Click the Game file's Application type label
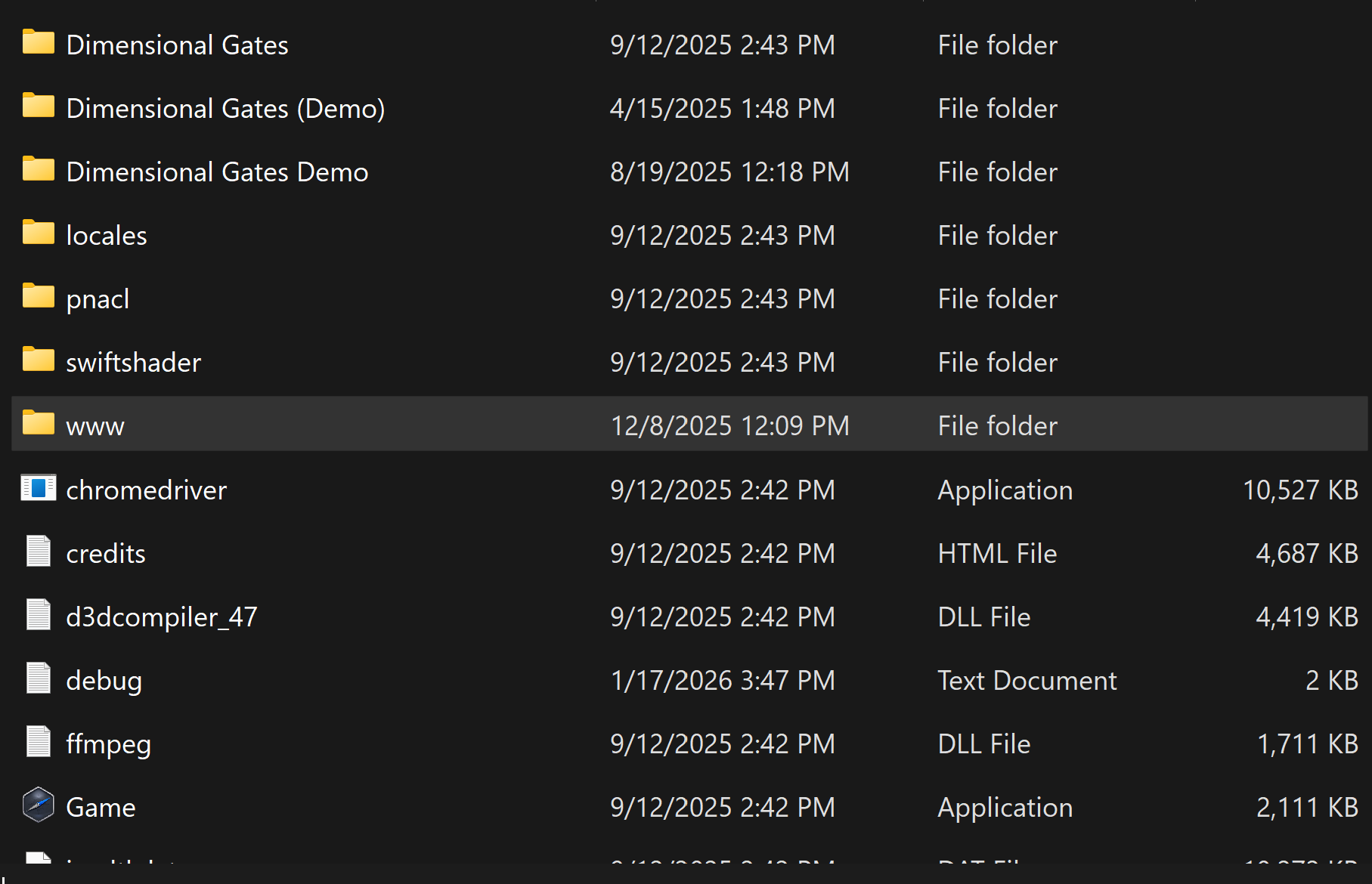 tap(1005, 808)
